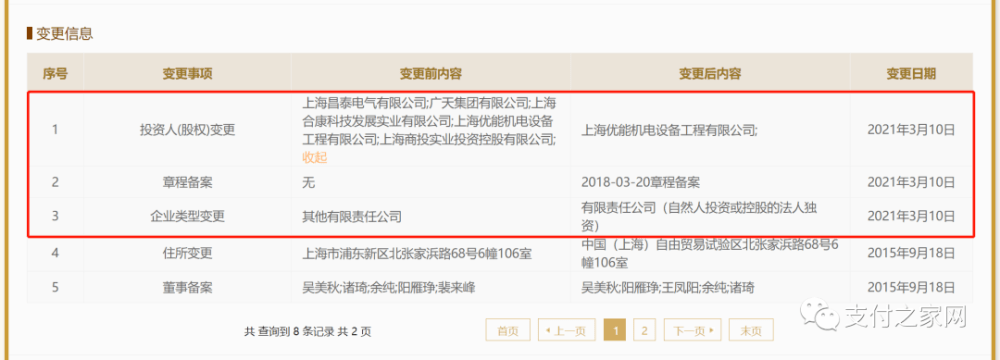The width and height of the screenshot is (1000, 360).
Task: Click sequence number 5 cell
Action: (55, 288)
